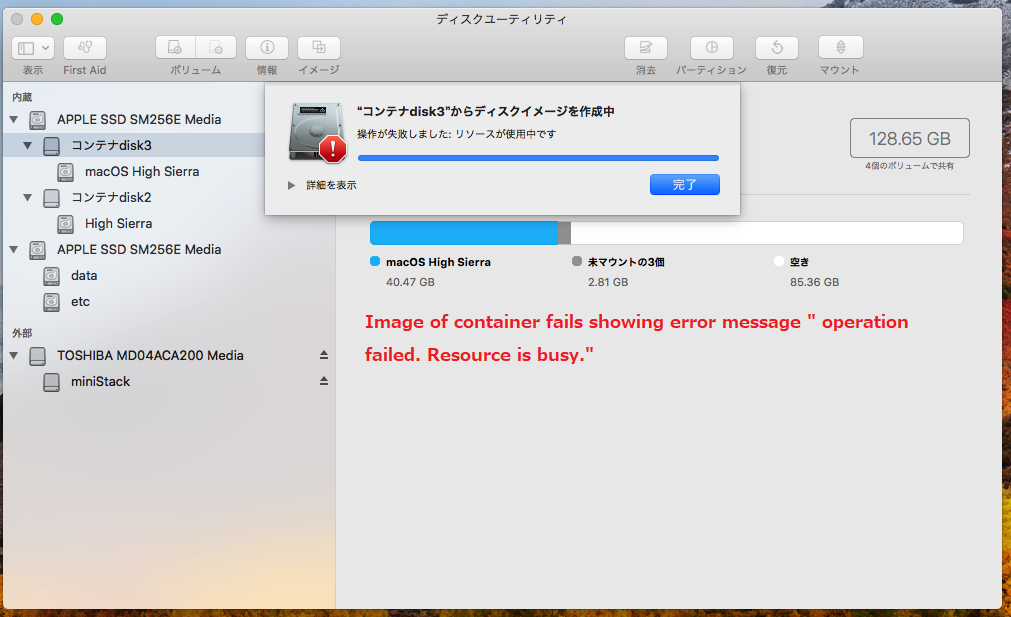Viewport: 1011px width, 617px height.
Task: Click the white 空き legend dot
Action: point(779,261)
